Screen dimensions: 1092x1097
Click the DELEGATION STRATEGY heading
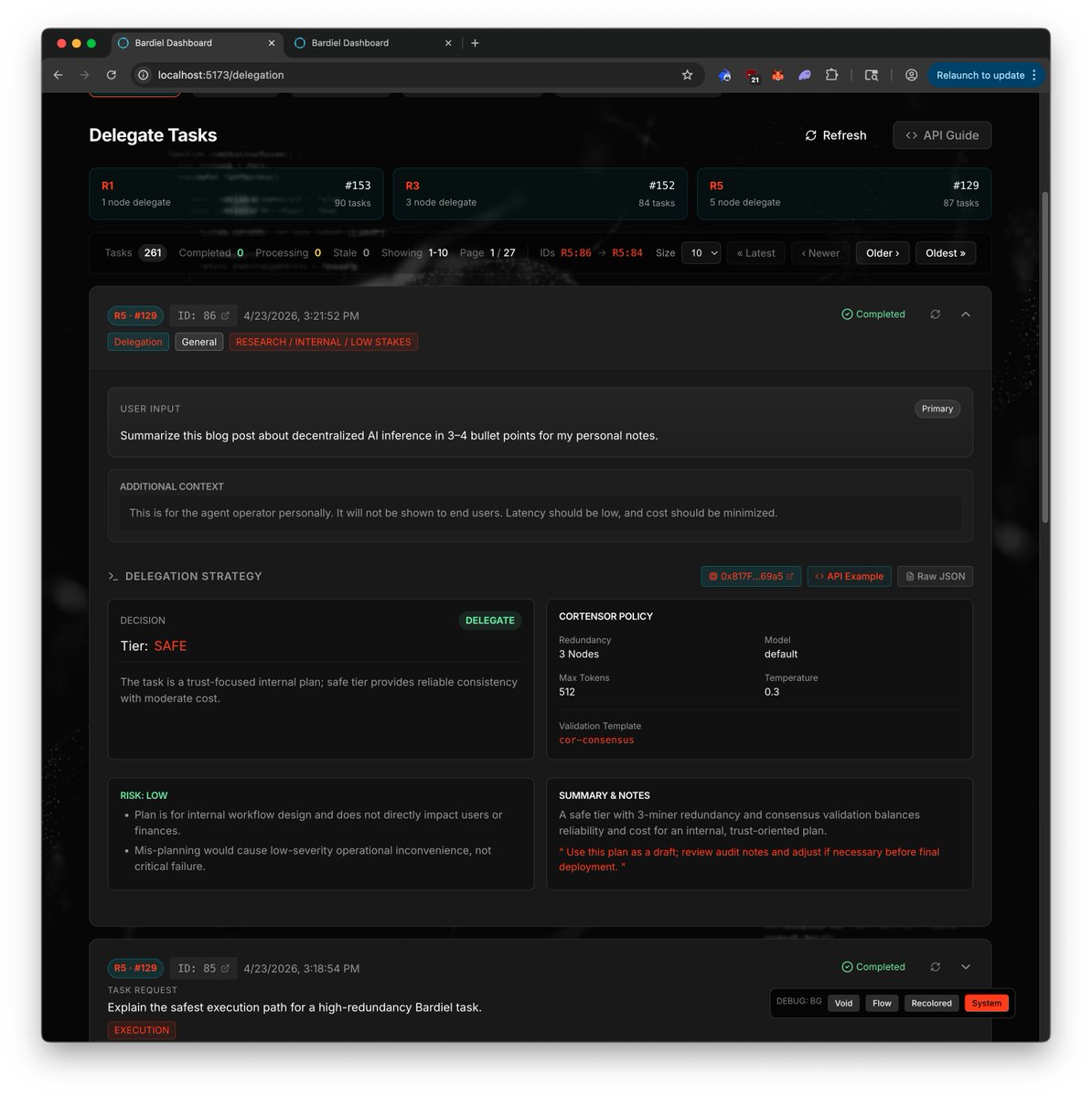(x=193, y=576)
